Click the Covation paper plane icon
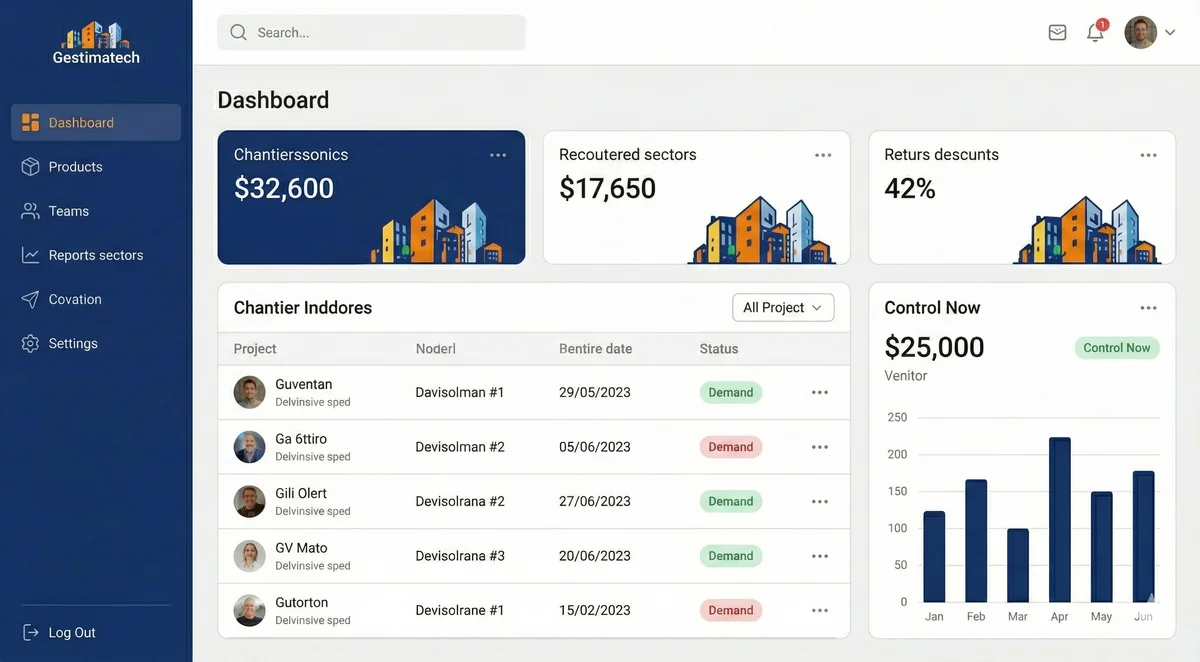The width and height of the screenshot is (1200, 662). pyautogui.click(x=30, y=299)
